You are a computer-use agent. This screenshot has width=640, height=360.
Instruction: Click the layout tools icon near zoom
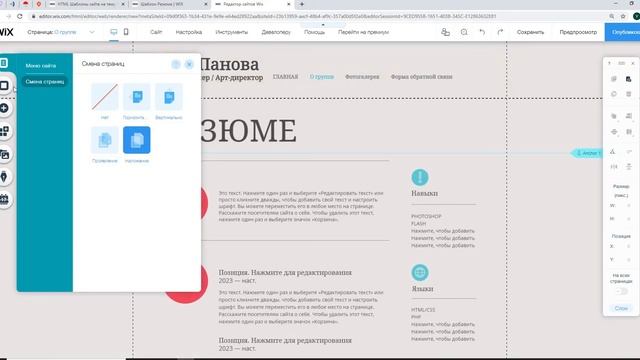(x=445, y=32)
